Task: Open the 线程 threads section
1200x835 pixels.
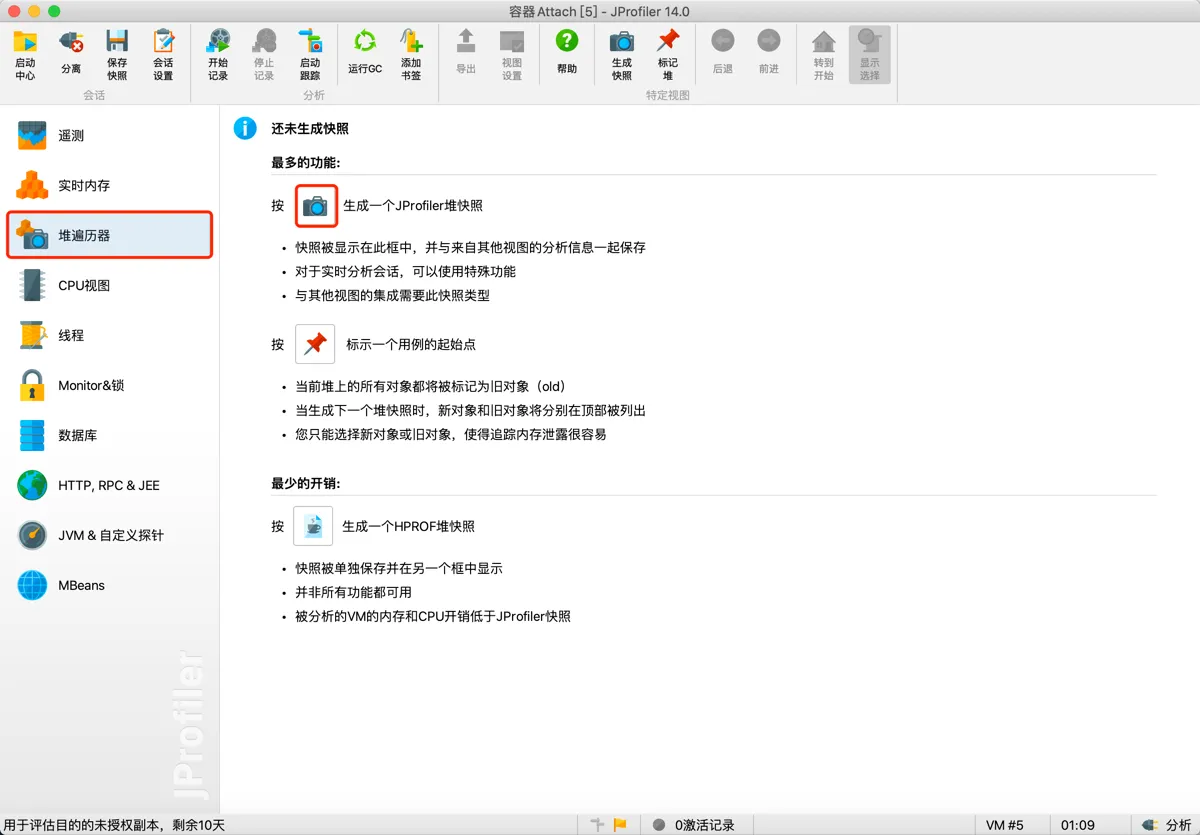Action: tap(110, 336)
